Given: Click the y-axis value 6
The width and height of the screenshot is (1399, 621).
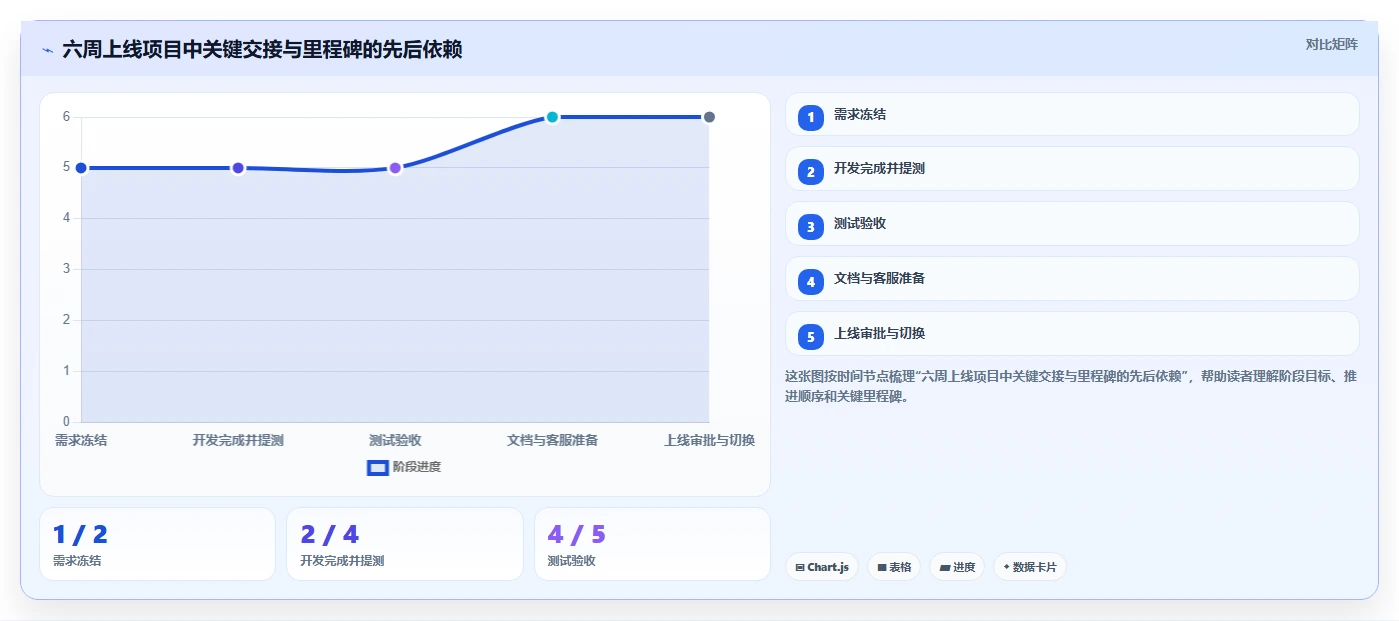Looking at the screenshot, I should pos(66,117).
